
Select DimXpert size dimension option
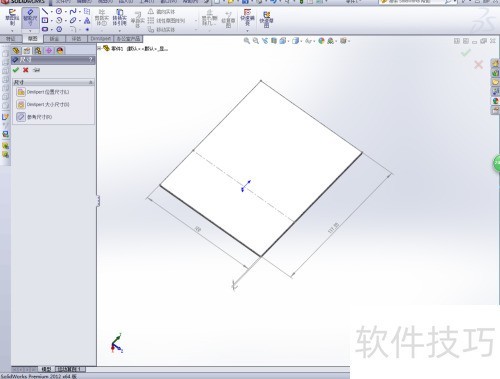pyautogui.click(x=43, y=105)
